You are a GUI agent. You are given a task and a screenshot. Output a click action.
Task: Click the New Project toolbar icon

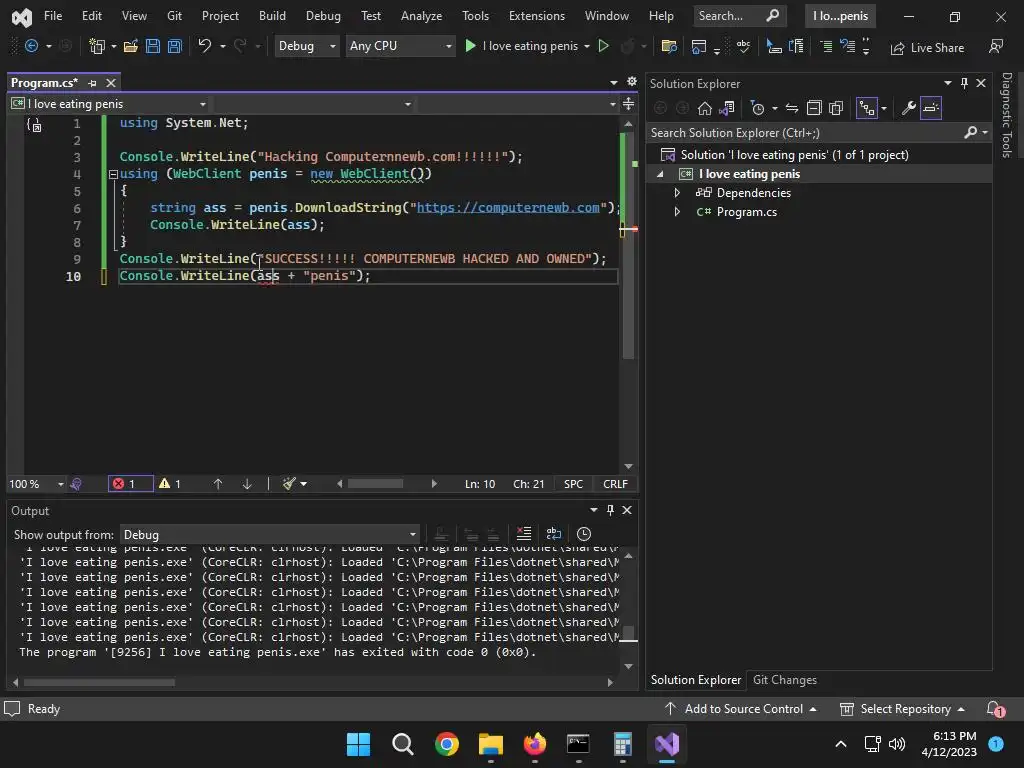pyautogui.click(x=97, y=46)
